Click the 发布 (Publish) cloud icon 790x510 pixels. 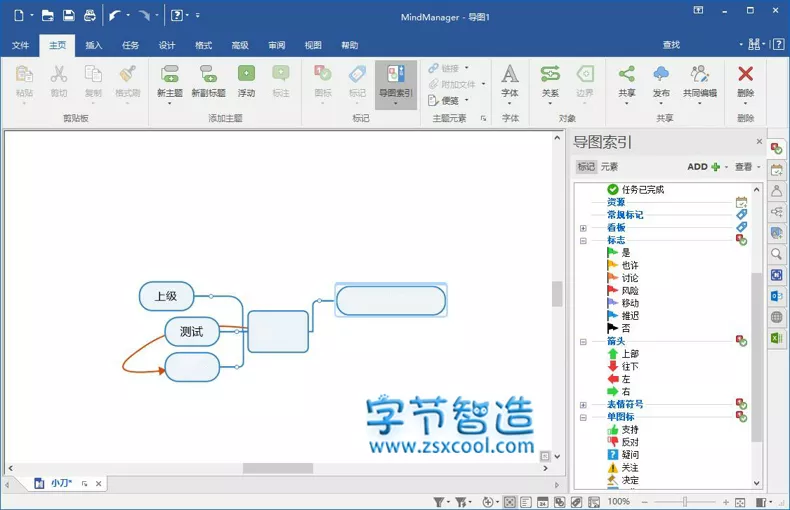(661, 74)
